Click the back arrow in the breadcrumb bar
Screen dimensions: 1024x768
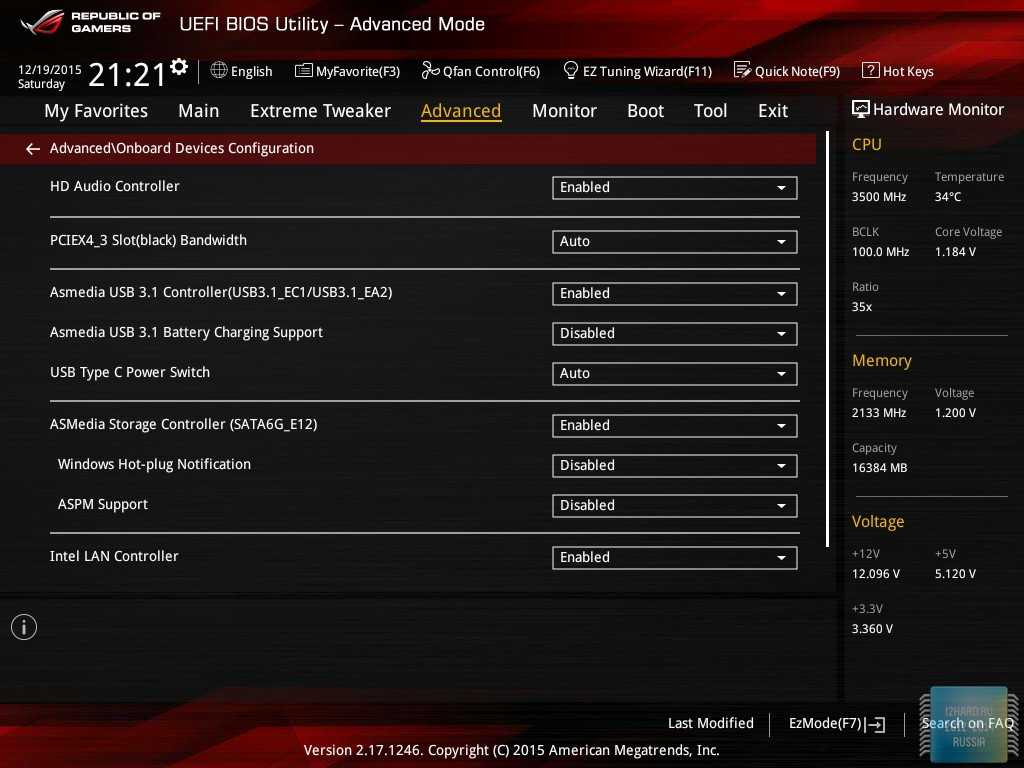33,149
